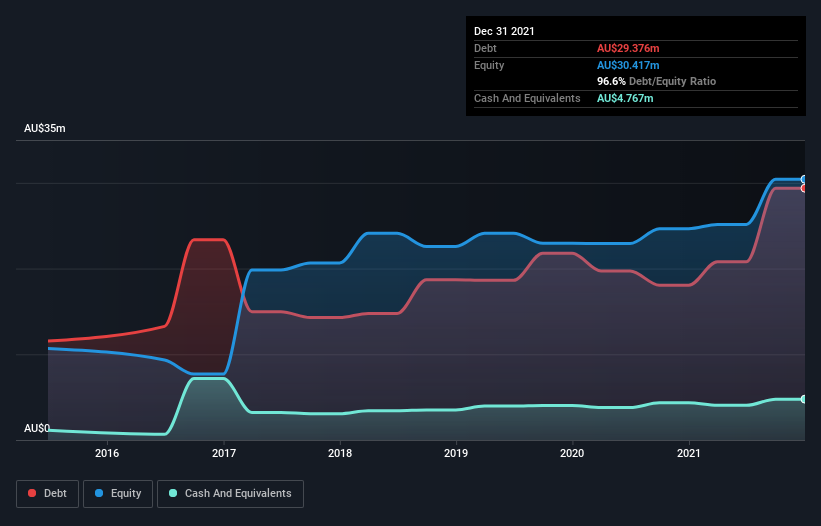Click the AU$30.417m equity value

click(x=628, y=65)
